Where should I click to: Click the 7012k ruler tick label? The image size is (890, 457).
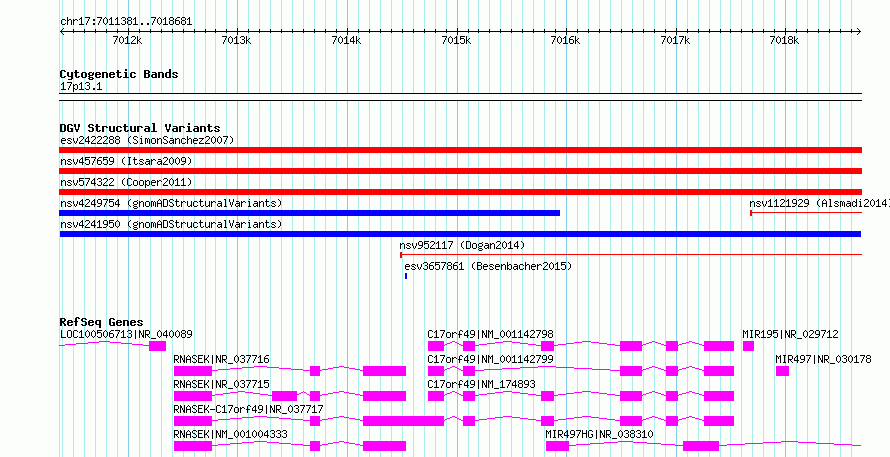pyautogui.click(x=128, y=40)
